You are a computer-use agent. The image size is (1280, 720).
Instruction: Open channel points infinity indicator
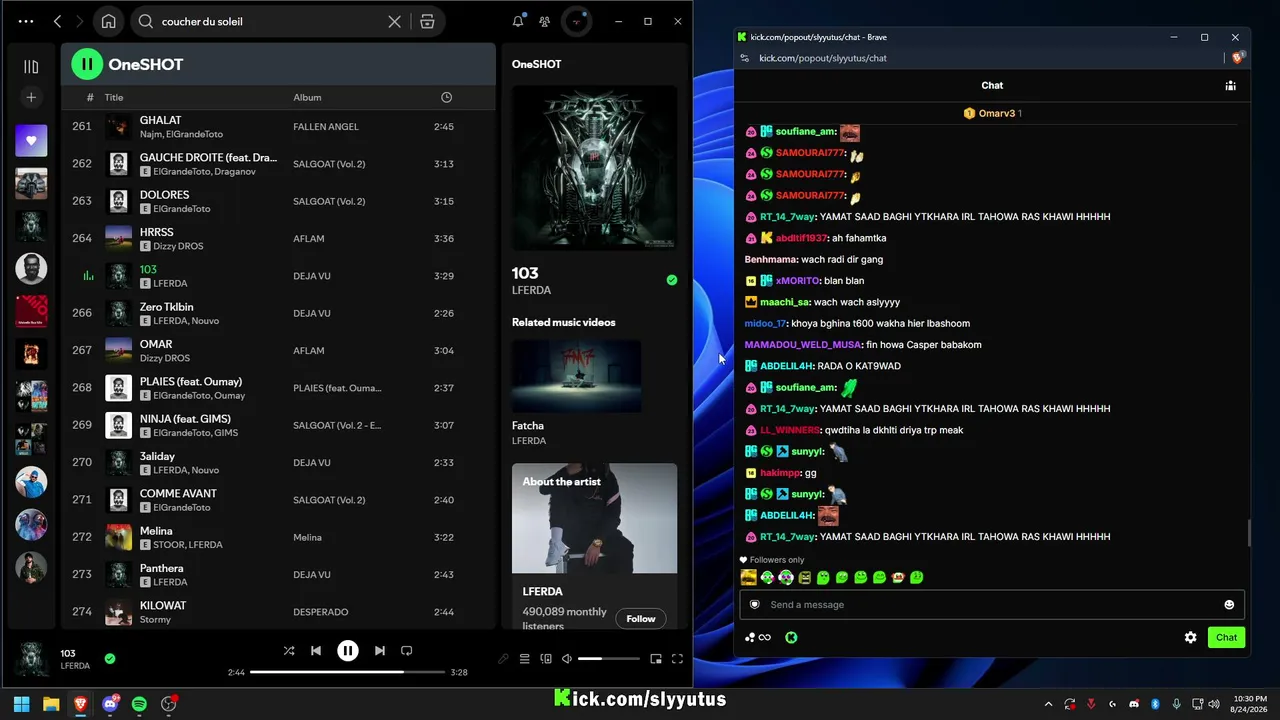759,637
